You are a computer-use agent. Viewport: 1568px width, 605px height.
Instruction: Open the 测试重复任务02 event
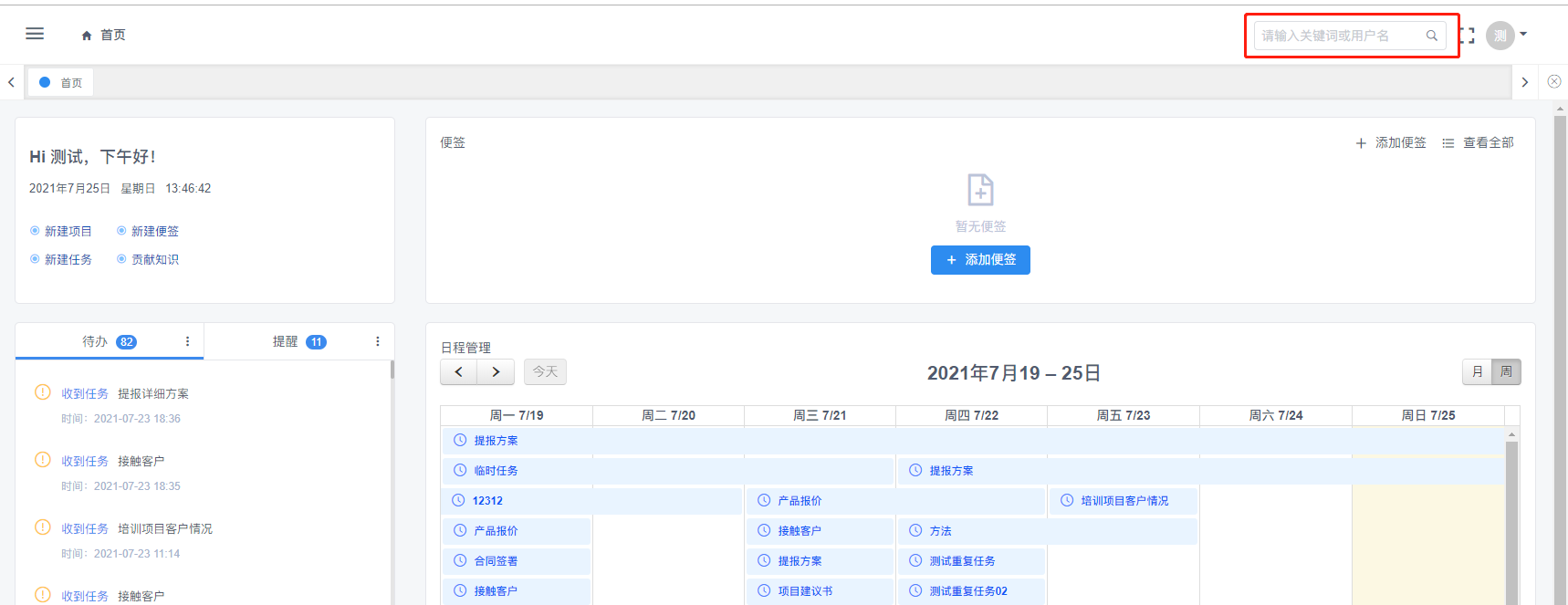tap(971, 591)
